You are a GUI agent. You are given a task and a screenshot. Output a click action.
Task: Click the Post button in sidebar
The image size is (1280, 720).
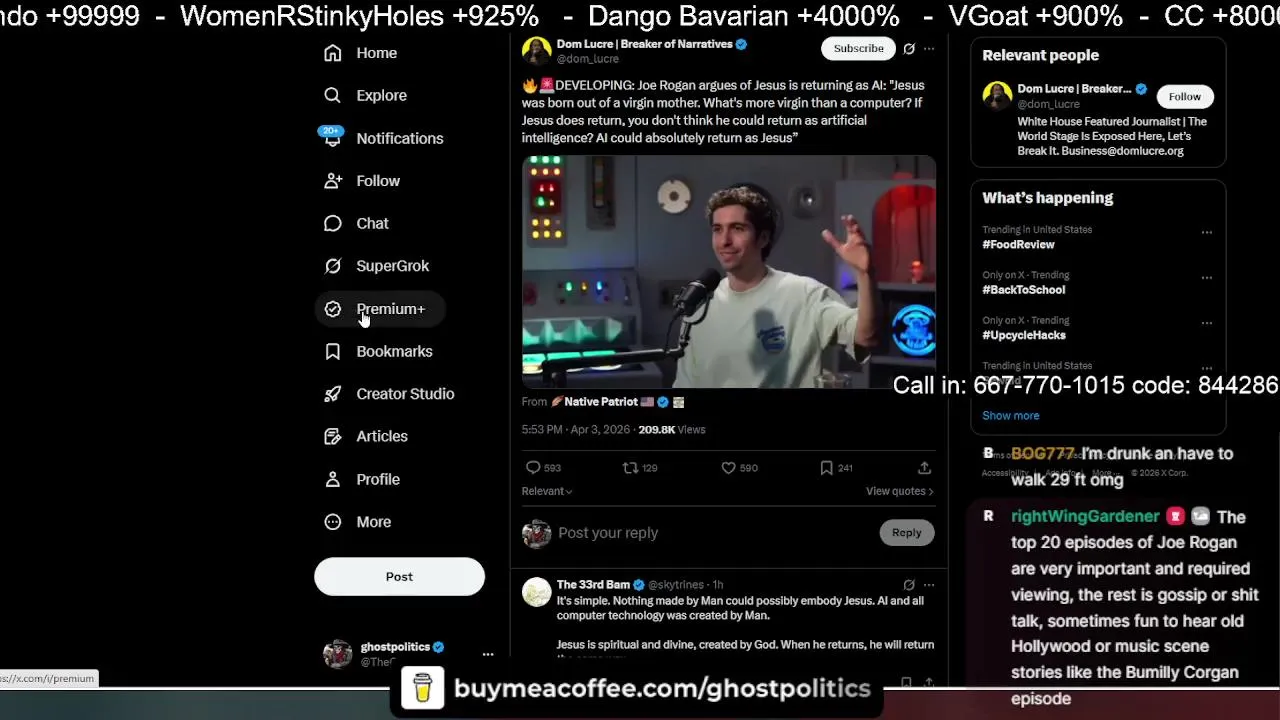point(399,576)
